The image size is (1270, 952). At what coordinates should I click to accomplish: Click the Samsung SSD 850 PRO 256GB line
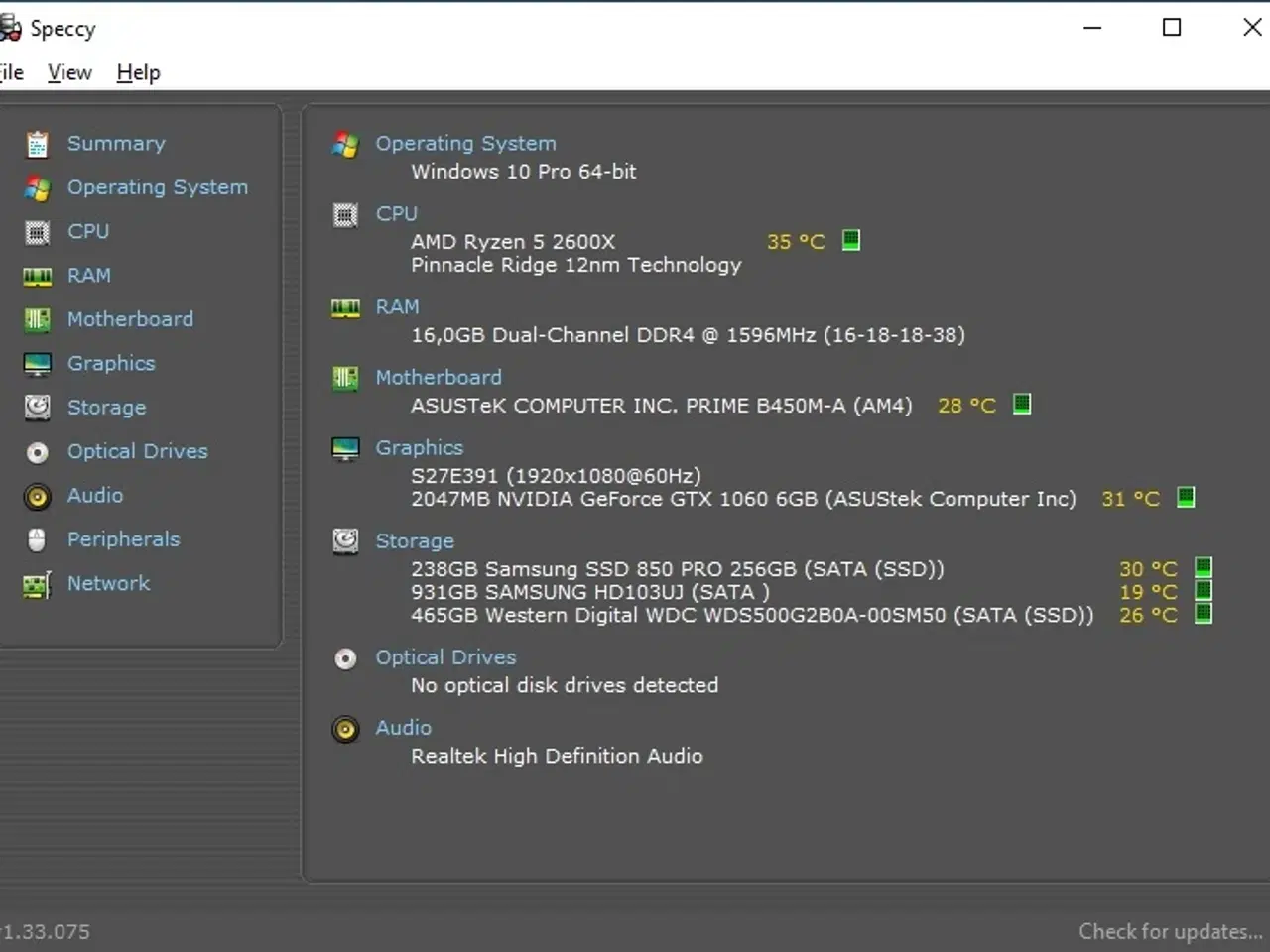click(678, 569)
